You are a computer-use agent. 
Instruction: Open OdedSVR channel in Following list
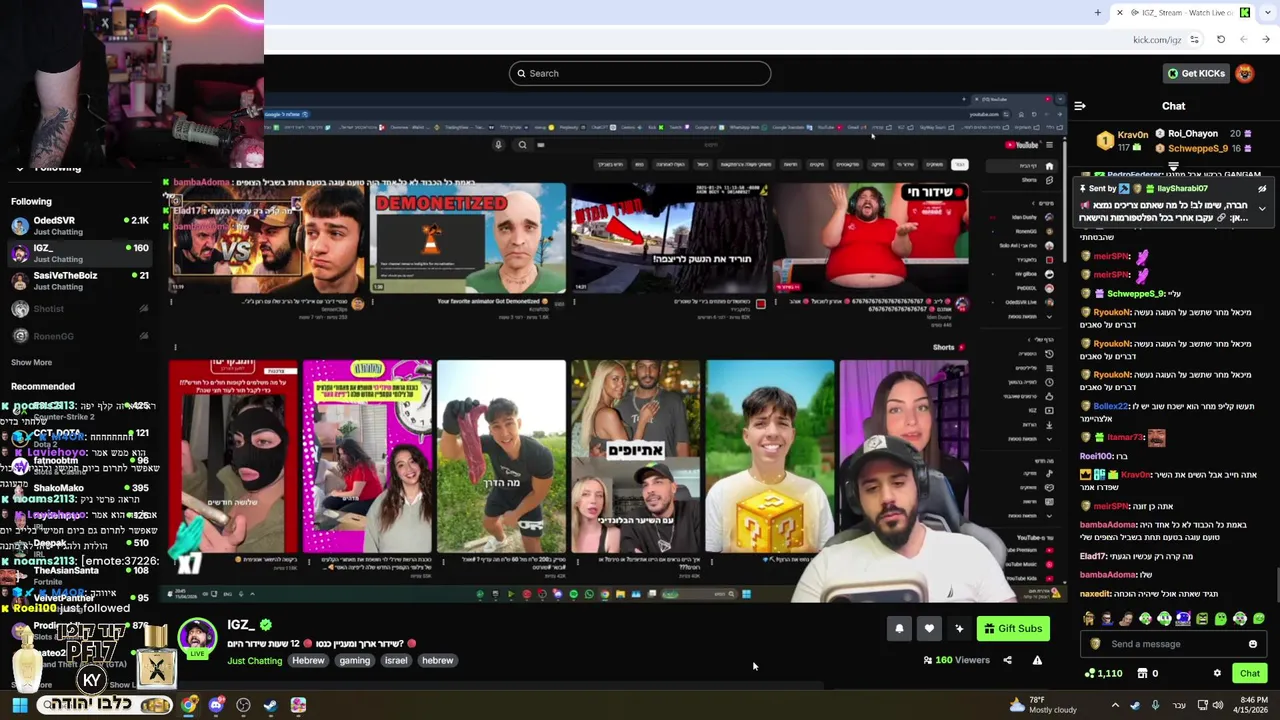pos(80,225)
